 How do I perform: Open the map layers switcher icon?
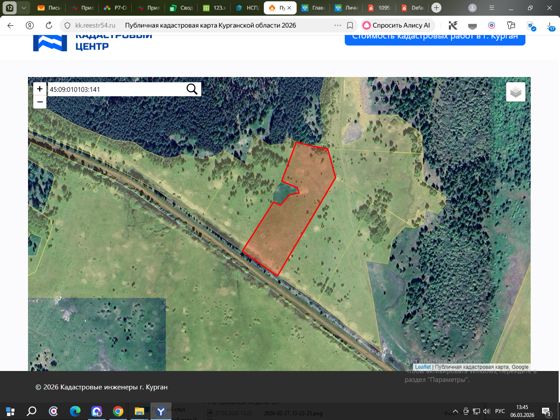tap(515, 92)
